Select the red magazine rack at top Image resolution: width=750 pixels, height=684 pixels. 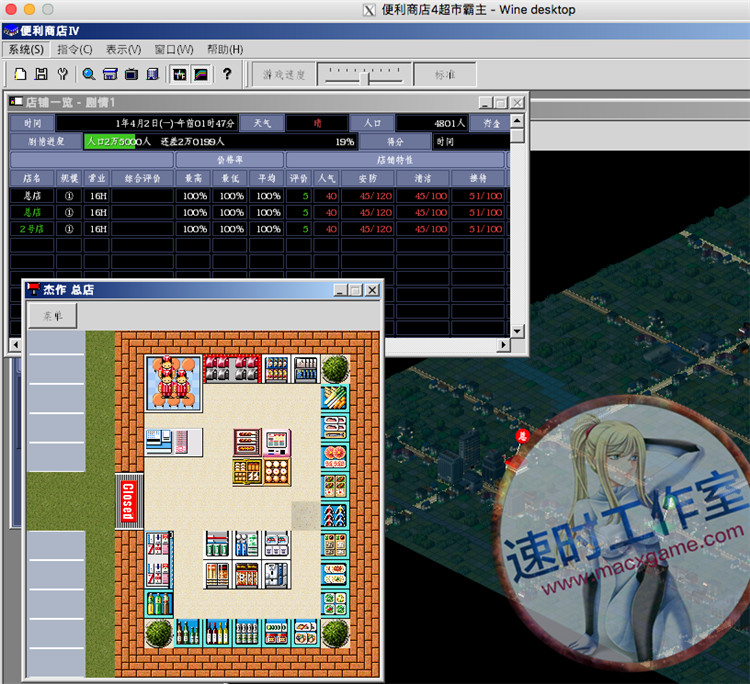click(232, 369)
